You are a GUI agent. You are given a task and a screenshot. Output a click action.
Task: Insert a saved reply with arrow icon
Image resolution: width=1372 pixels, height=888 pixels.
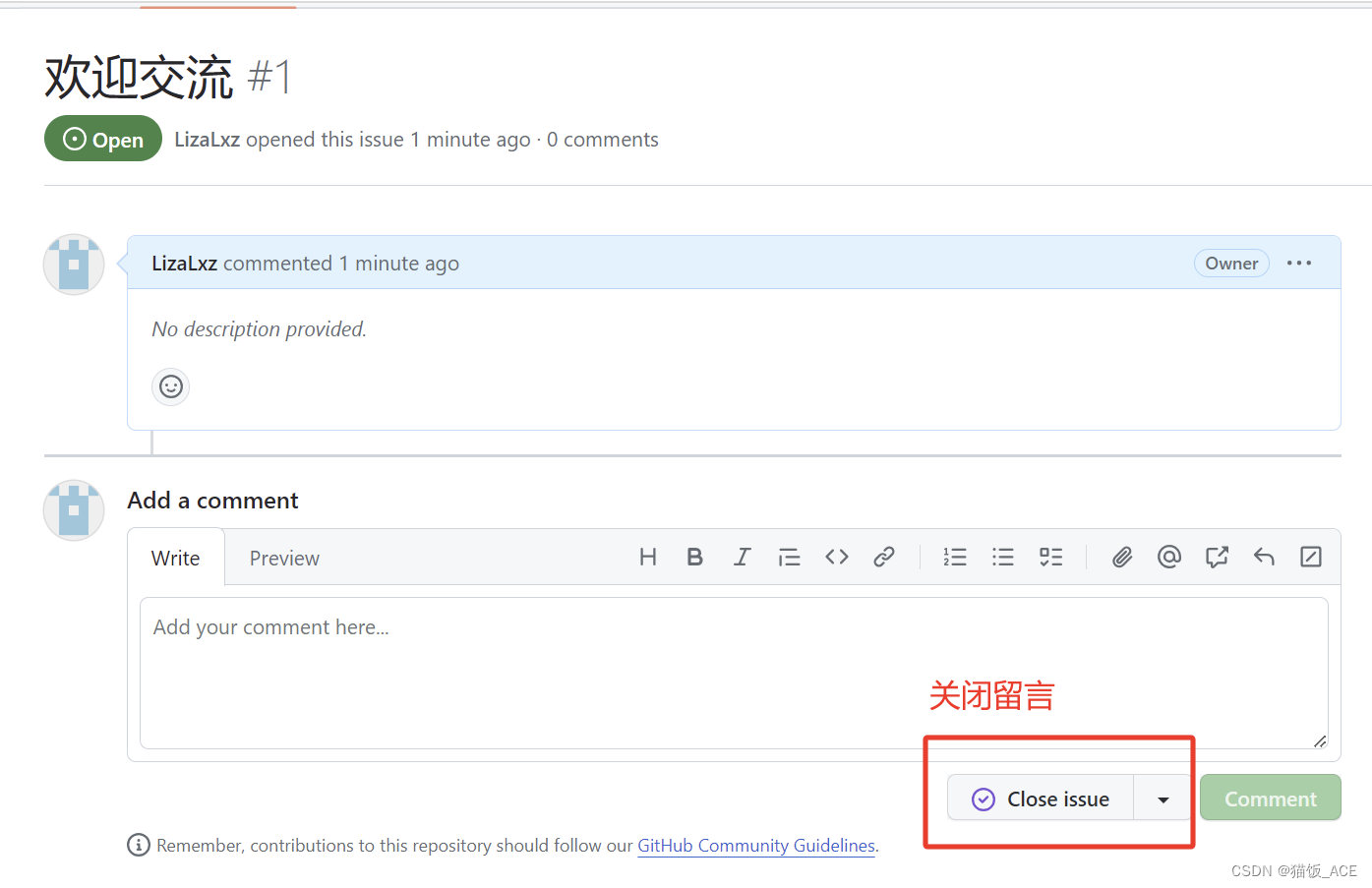point(1264,558)
